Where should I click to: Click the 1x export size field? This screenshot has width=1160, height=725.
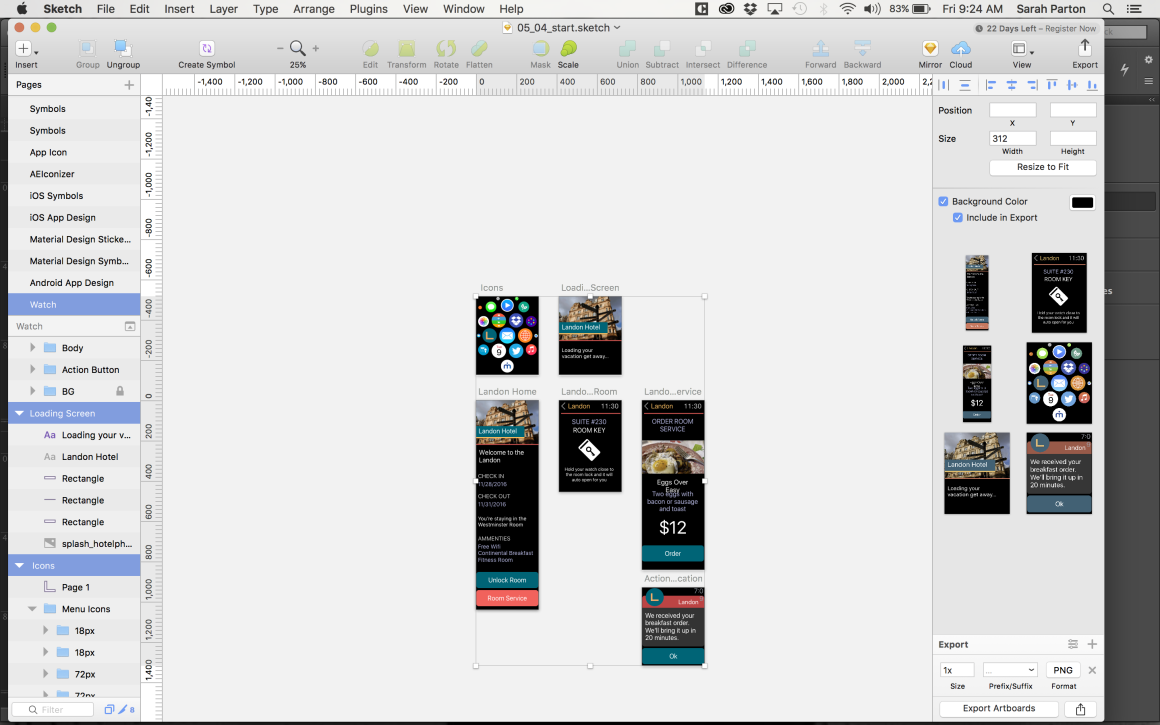click(957, 670)
